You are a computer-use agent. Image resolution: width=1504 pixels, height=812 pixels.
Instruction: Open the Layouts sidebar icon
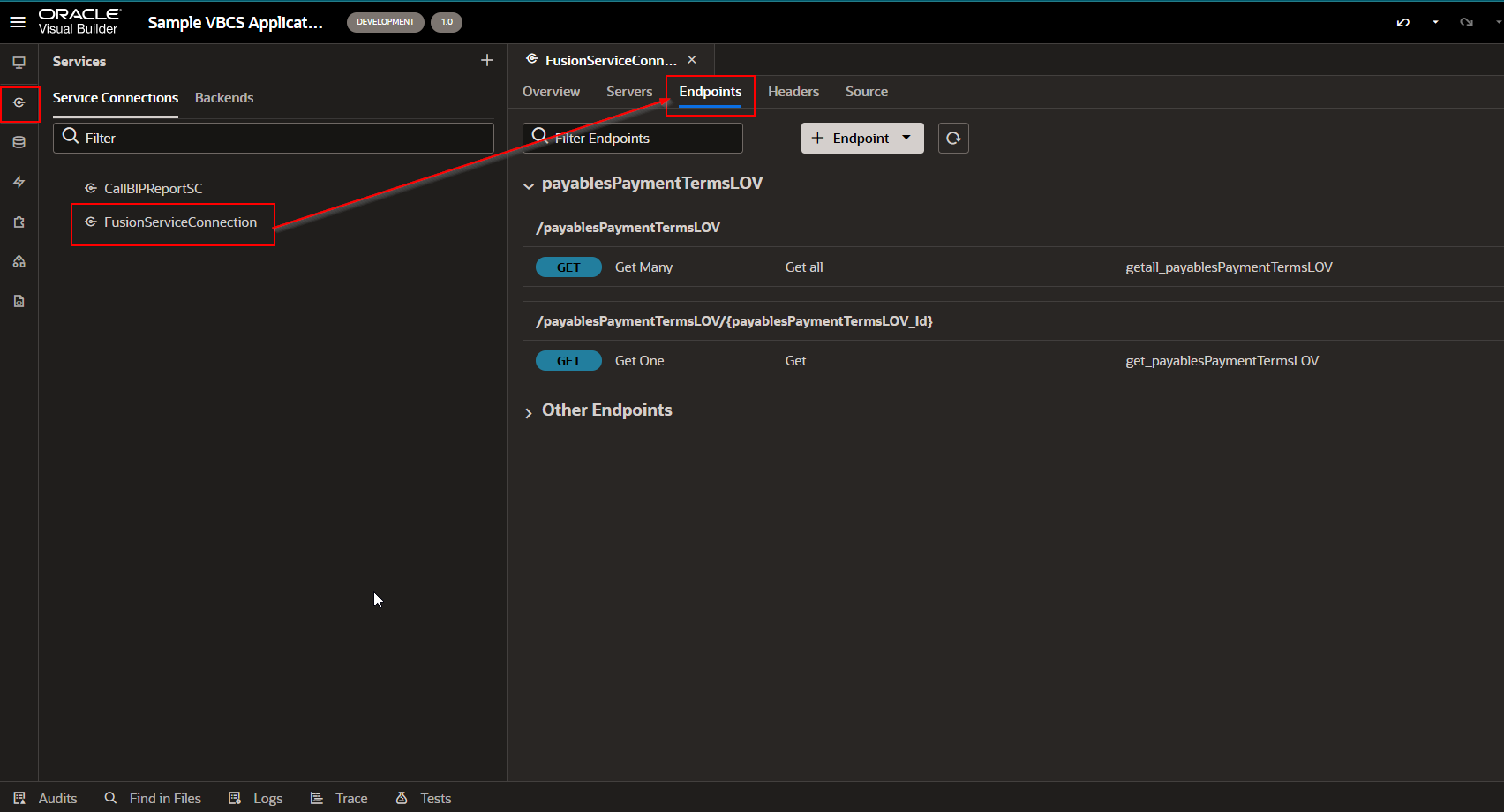(x=19, y=261)
